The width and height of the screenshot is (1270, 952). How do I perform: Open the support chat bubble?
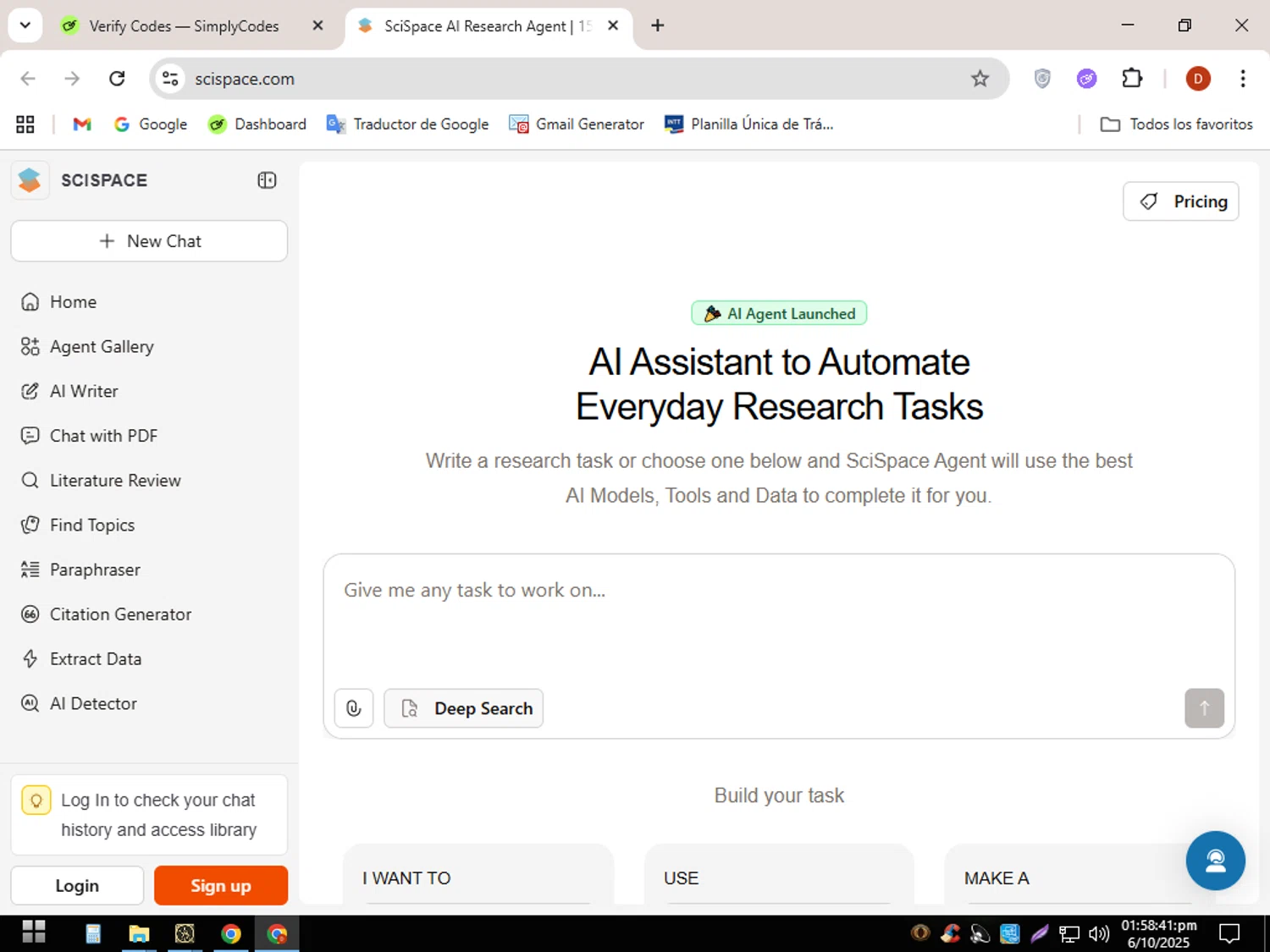(x=1215, y=861)
